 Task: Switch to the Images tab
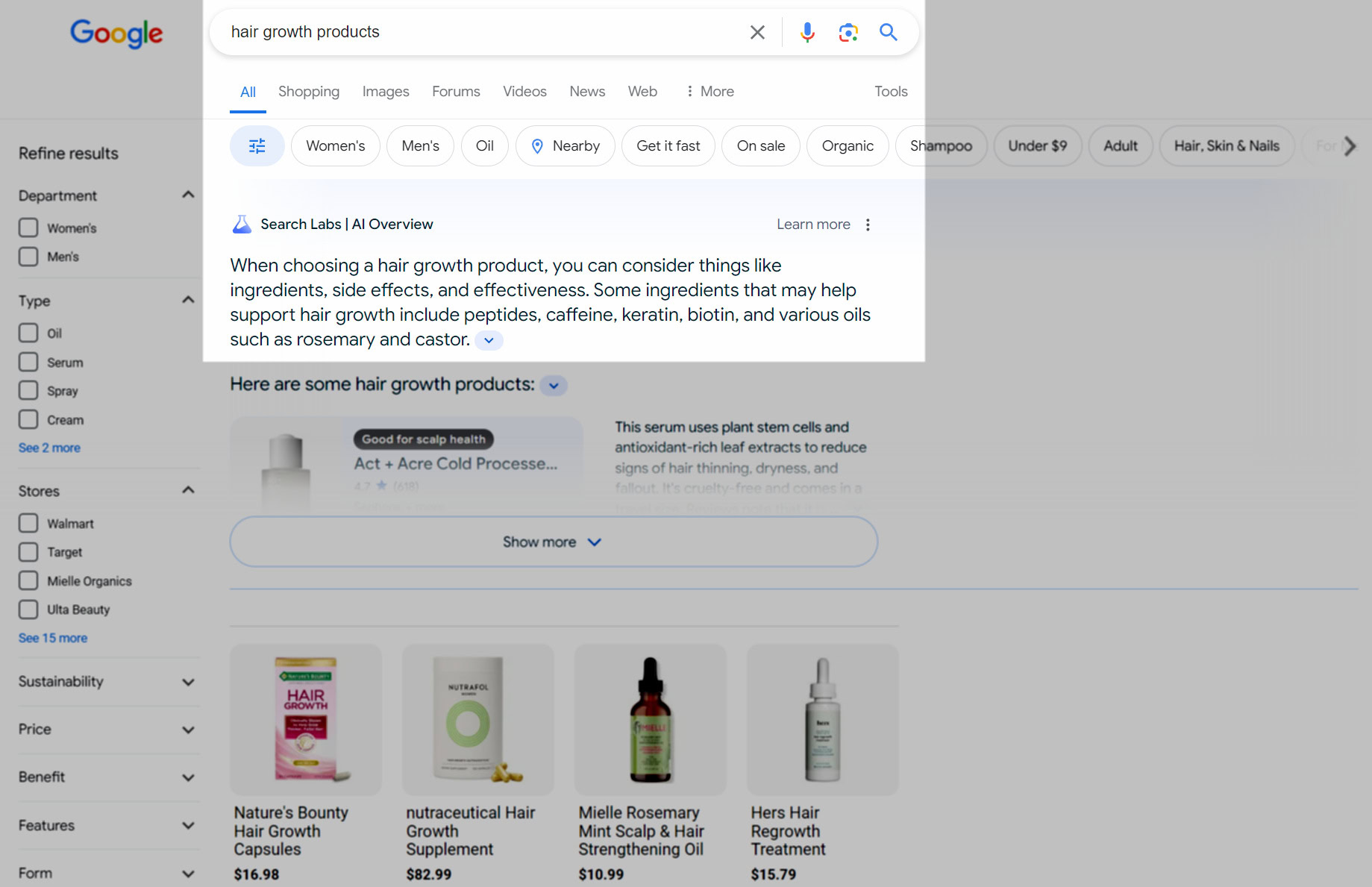[386, 92]
